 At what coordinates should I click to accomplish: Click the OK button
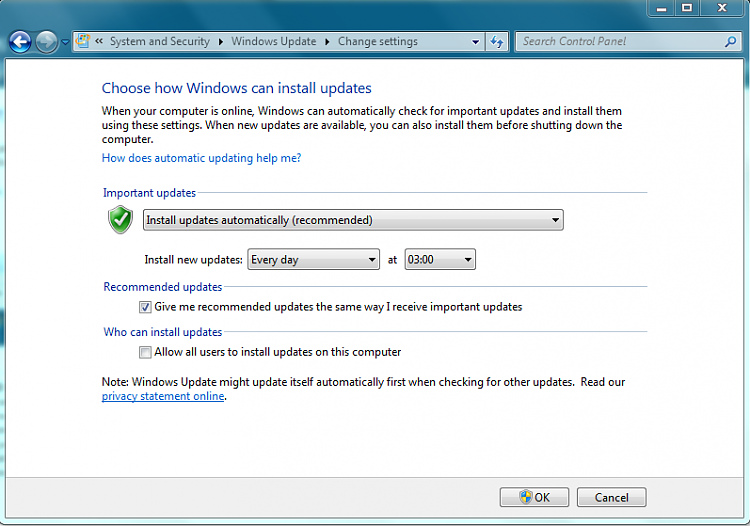[534, 497]
